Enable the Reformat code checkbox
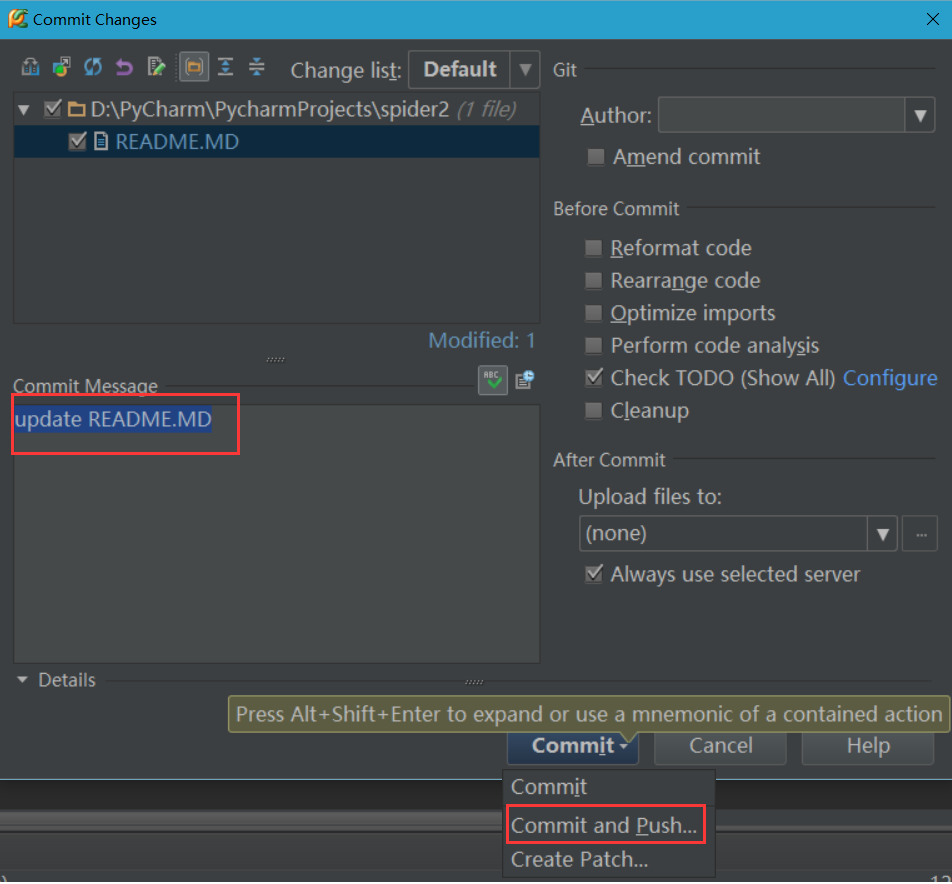 tap(593, 248)
